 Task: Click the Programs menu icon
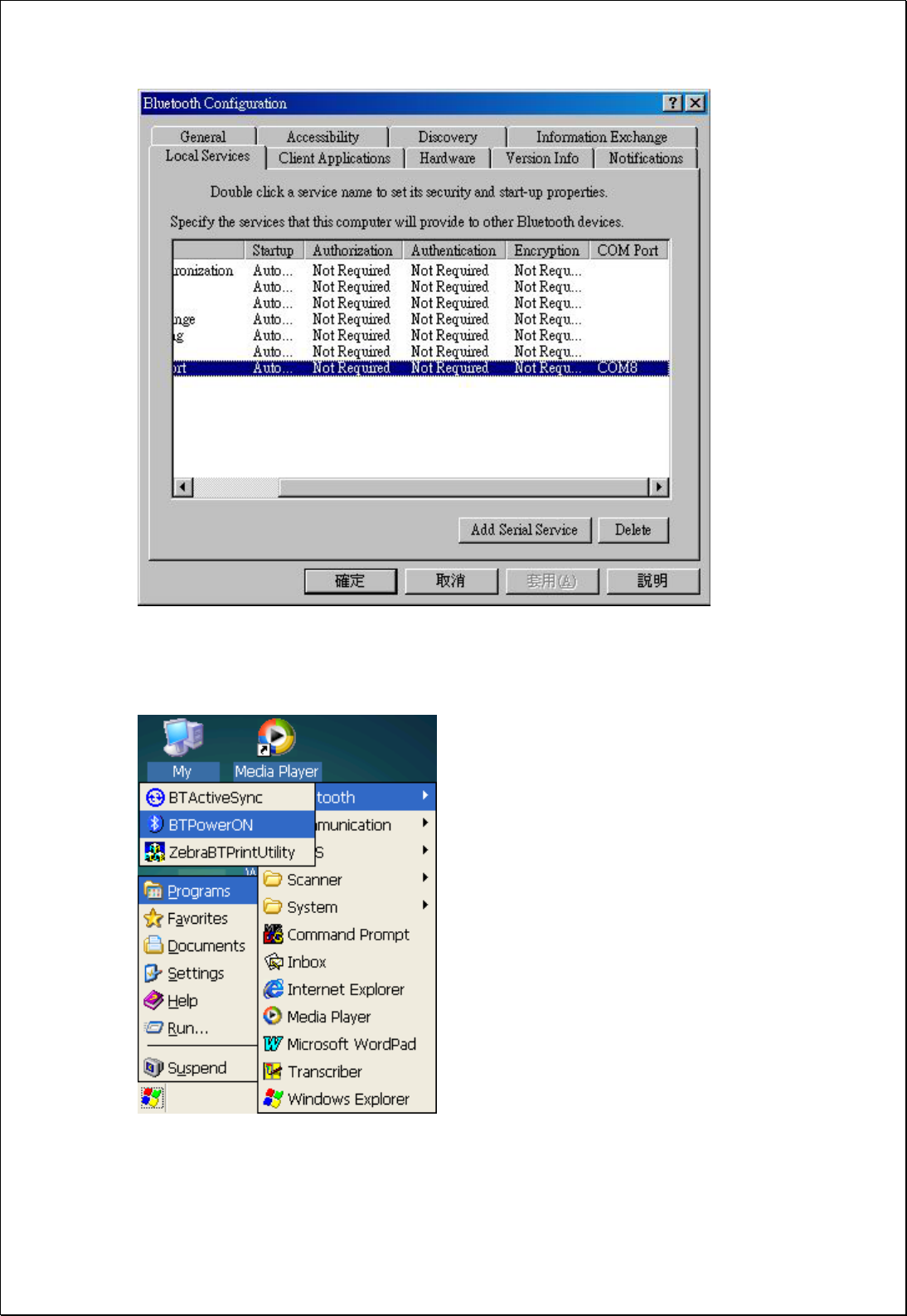click(153, 890)
